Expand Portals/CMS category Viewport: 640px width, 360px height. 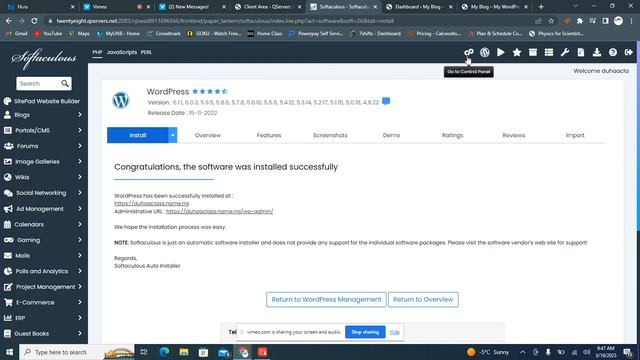pos(43,131)
